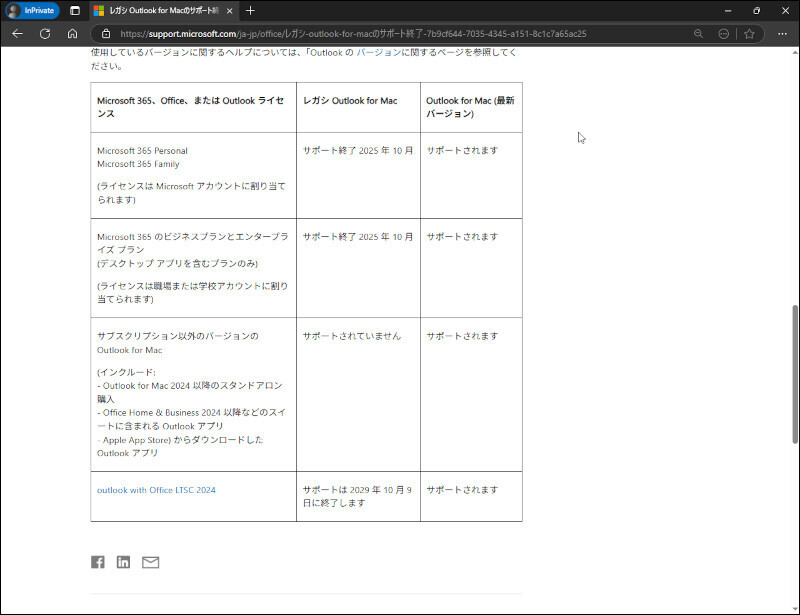Click デスクトップ アプリを含むプランのみ text

coord(178,263)
